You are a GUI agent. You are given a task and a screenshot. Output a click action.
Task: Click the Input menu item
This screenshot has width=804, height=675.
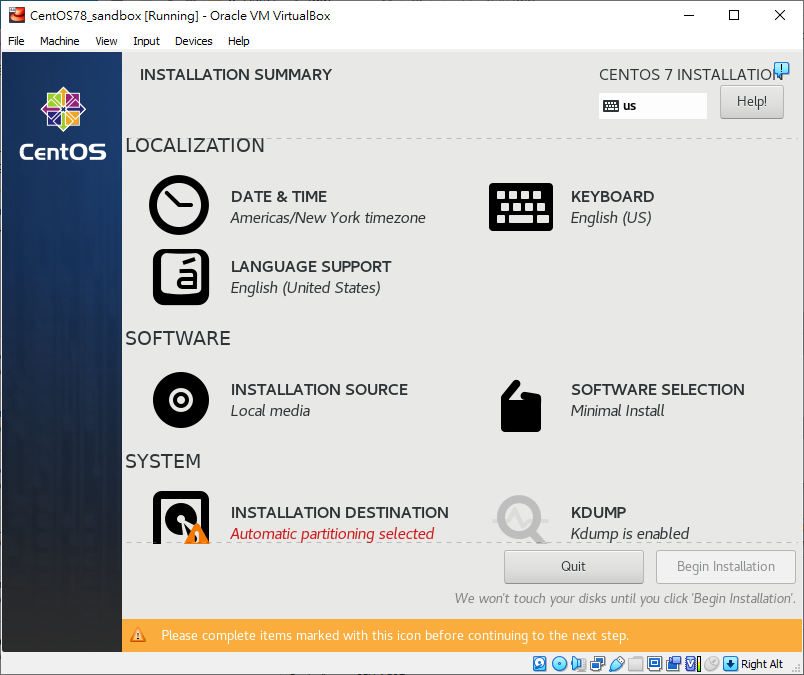click(x=146, y=41)
